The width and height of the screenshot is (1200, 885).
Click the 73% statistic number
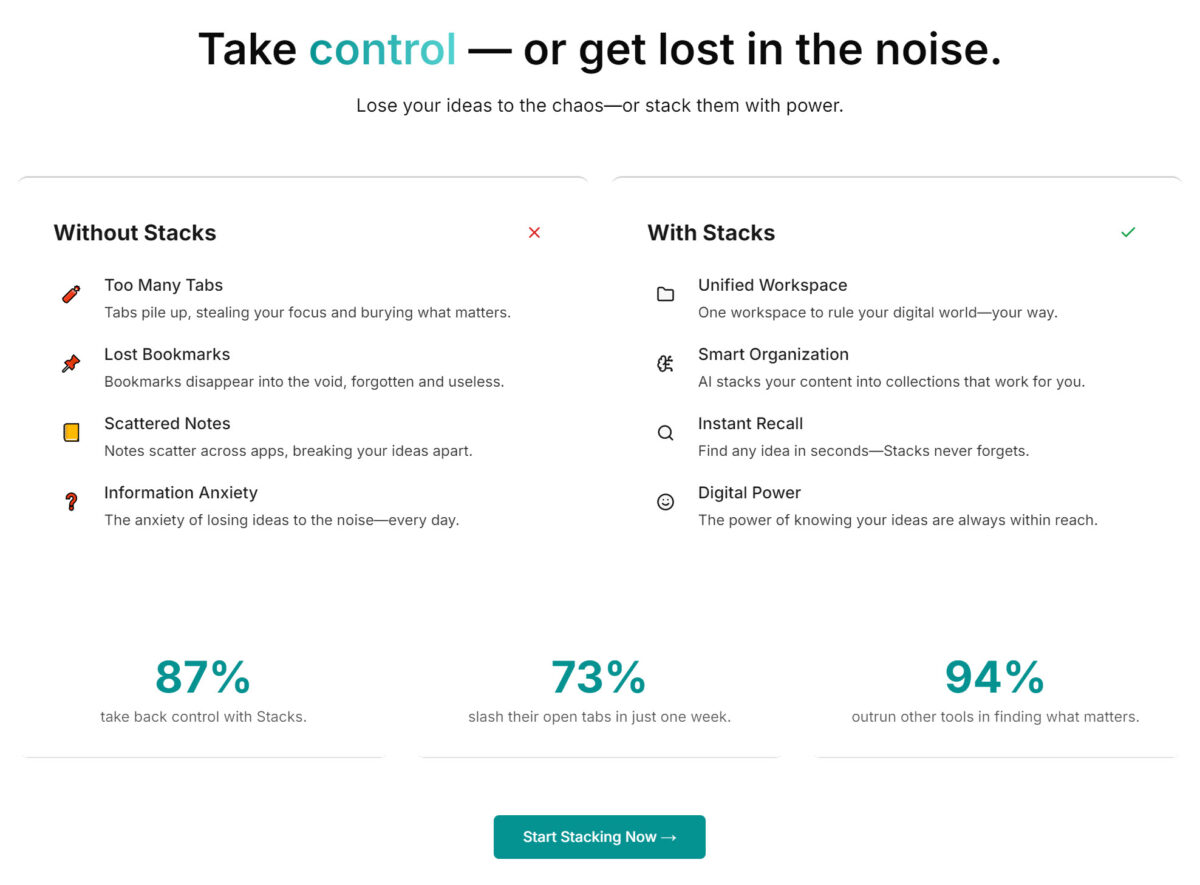click(x=599, y=677)
